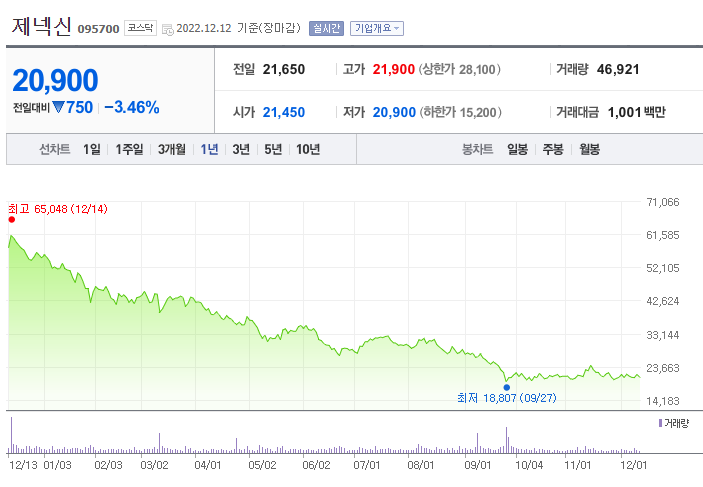
Task: Click the 봉차트 section label
Action: coord(478,149)
